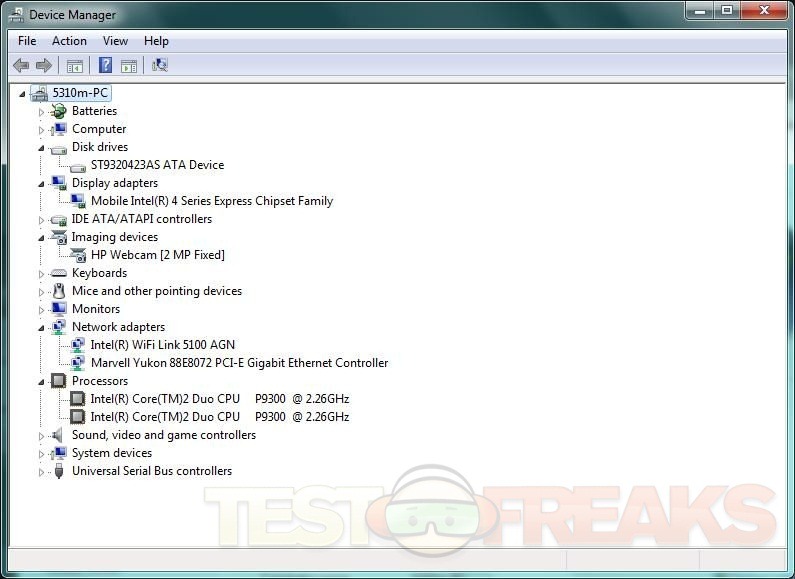Select Universal Serial Bus controllers label
The width and height of the screenshot is (795, 579).
pyautogui.click(x=152, y=471)
